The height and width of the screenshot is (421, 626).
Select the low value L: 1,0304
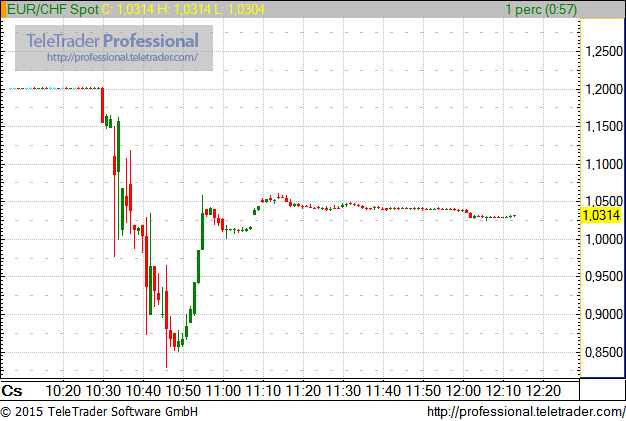(240, 9)
